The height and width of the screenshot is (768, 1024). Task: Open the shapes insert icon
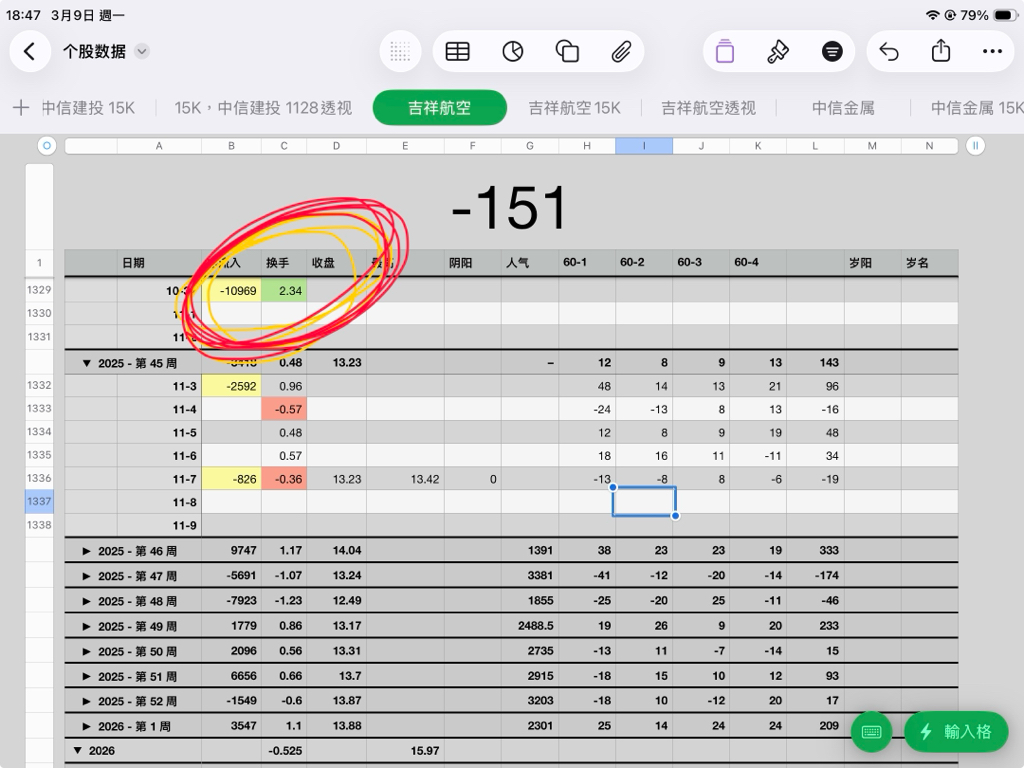[567, 51]
